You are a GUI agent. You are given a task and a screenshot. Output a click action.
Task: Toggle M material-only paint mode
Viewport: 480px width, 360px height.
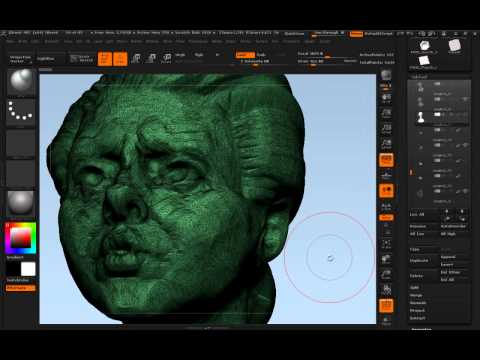coord(217,55)
